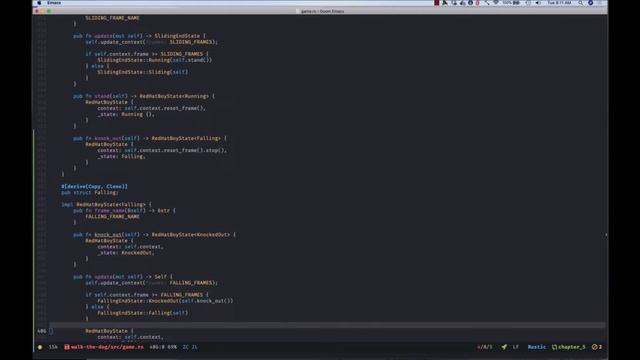Open the Apple menu
The width and height of the screenshot is (640, 360).
(39, 3)
